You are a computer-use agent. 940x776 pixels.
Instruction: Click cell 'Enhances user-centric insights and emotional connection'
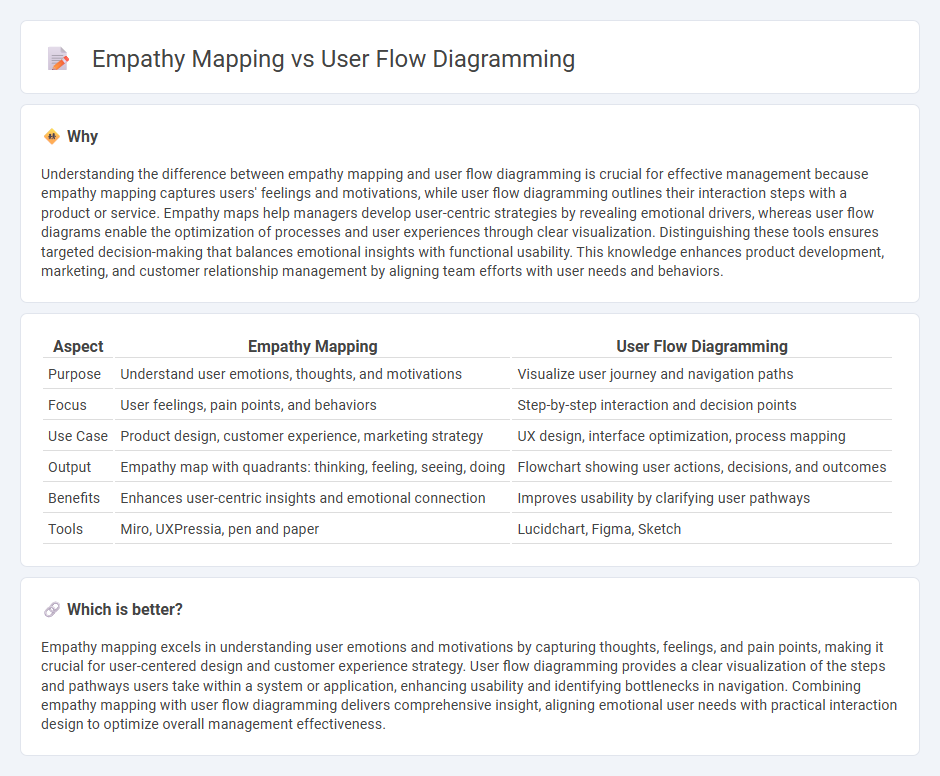[313, 498]
